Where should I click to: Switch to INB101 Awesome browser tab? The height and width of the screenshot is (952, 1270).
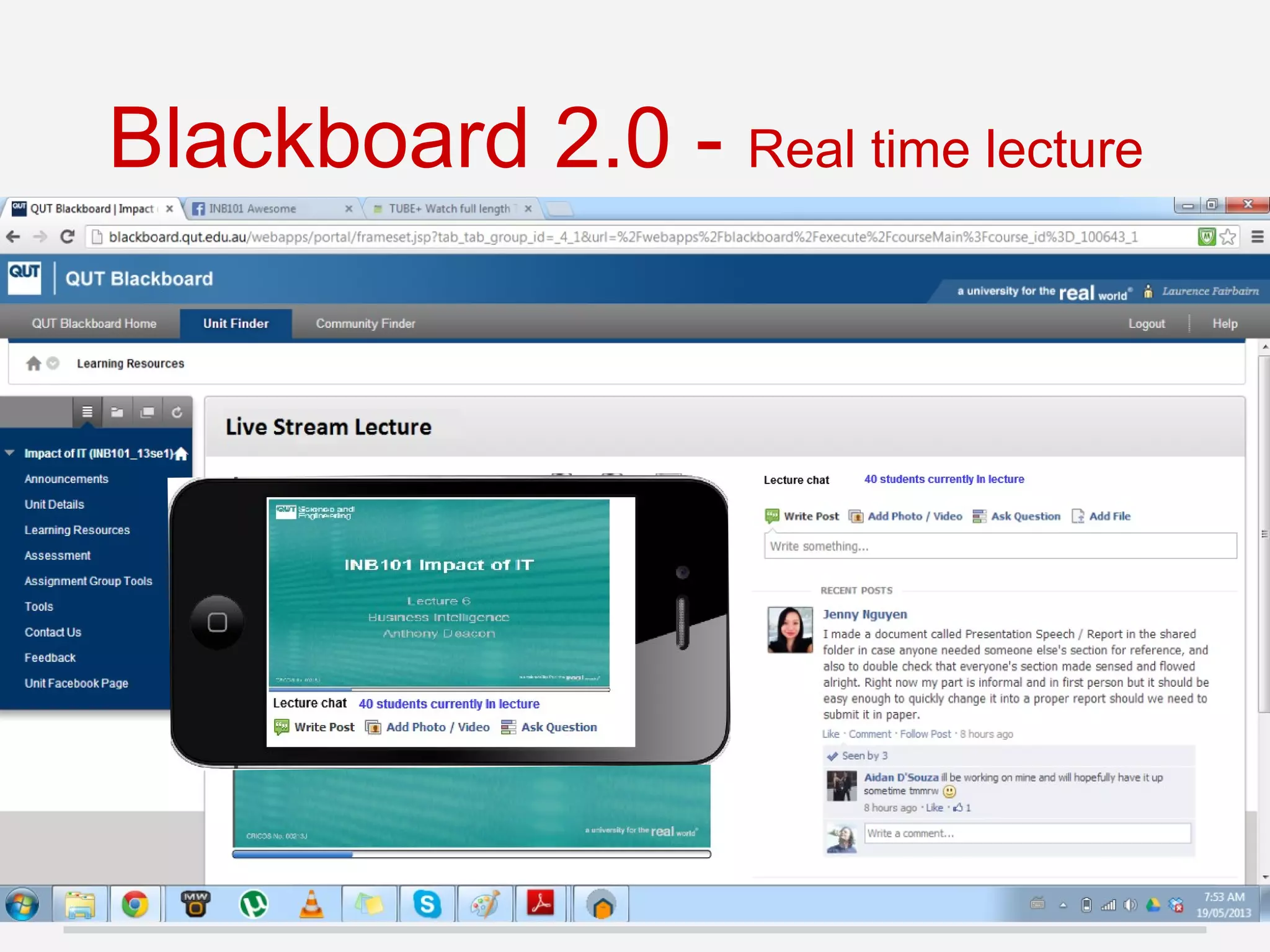point(273,208)
